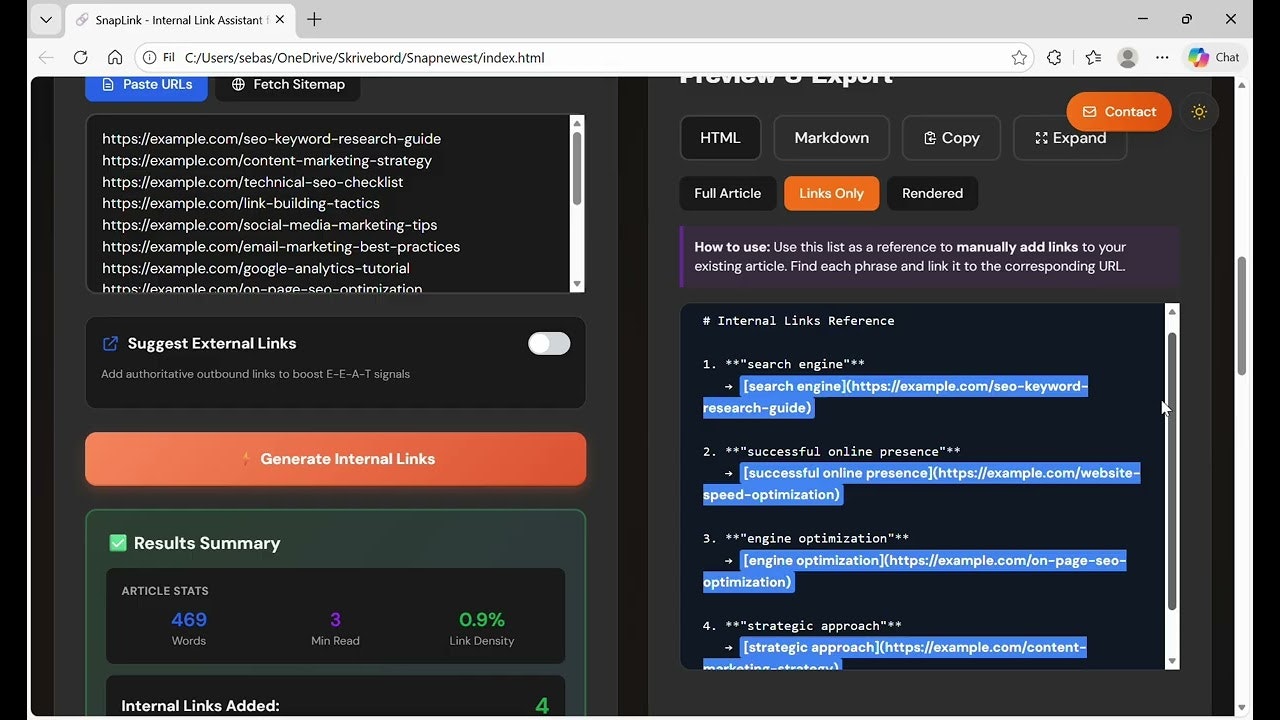Click the "# Internal Links Reference" heading text

[798, 321]
